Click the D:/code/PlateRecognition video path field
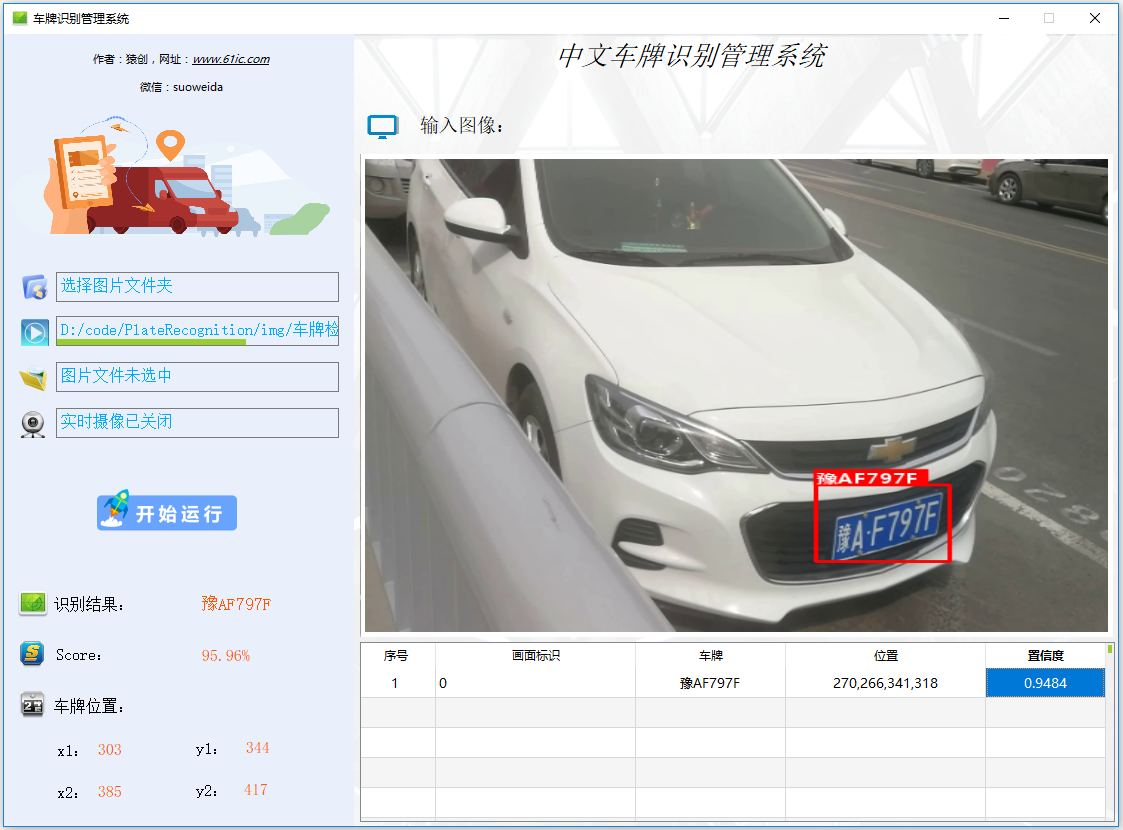 click(197, 330)
